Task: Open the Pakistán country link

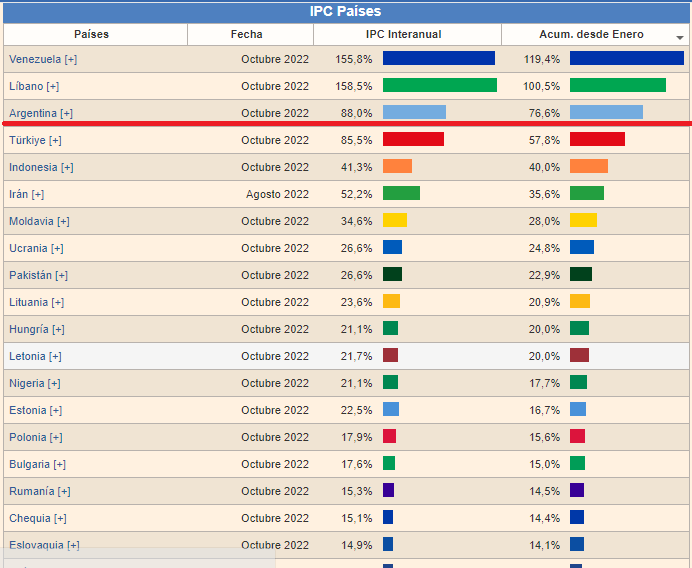Action: click(29, 275)
